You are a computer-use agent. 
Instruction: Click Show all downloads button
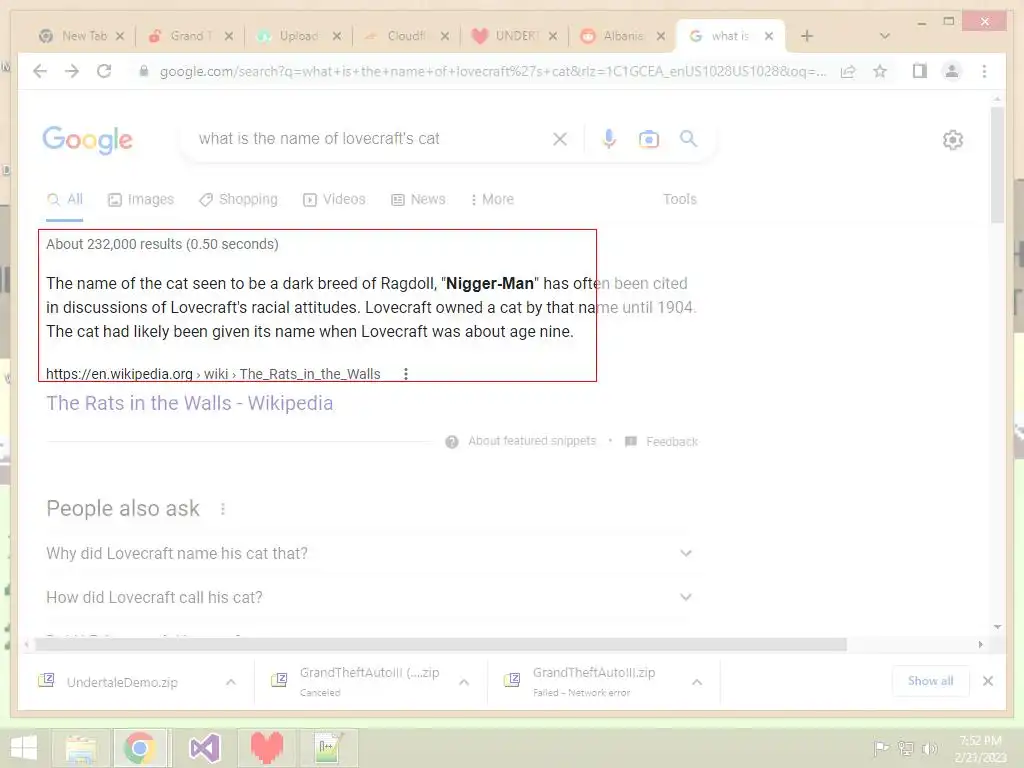(931, 681)
